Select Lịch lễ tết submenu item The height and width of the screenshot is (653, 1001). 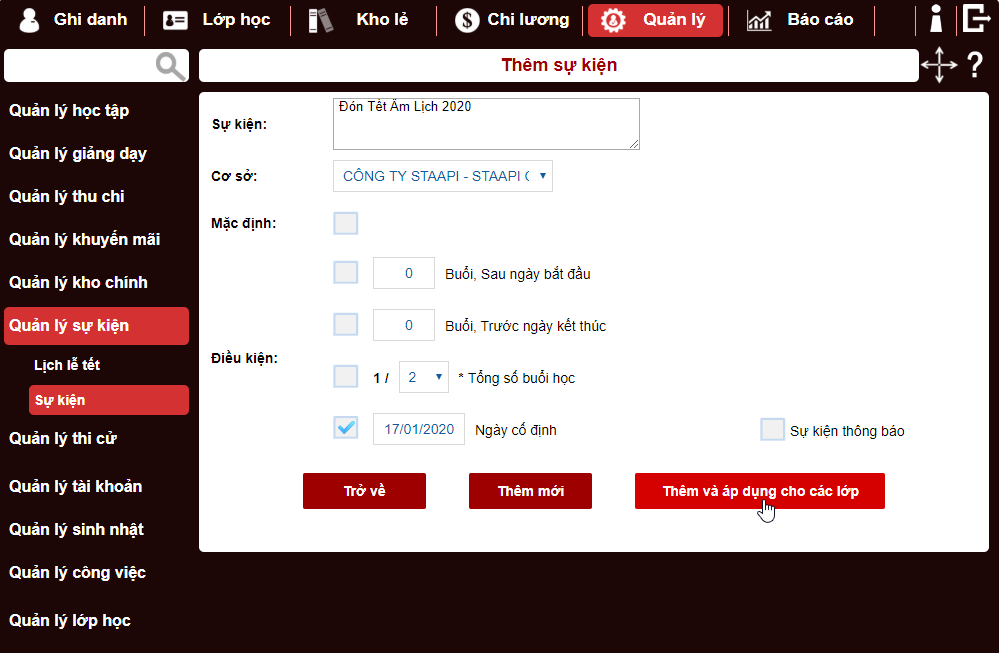pos(67,365)
